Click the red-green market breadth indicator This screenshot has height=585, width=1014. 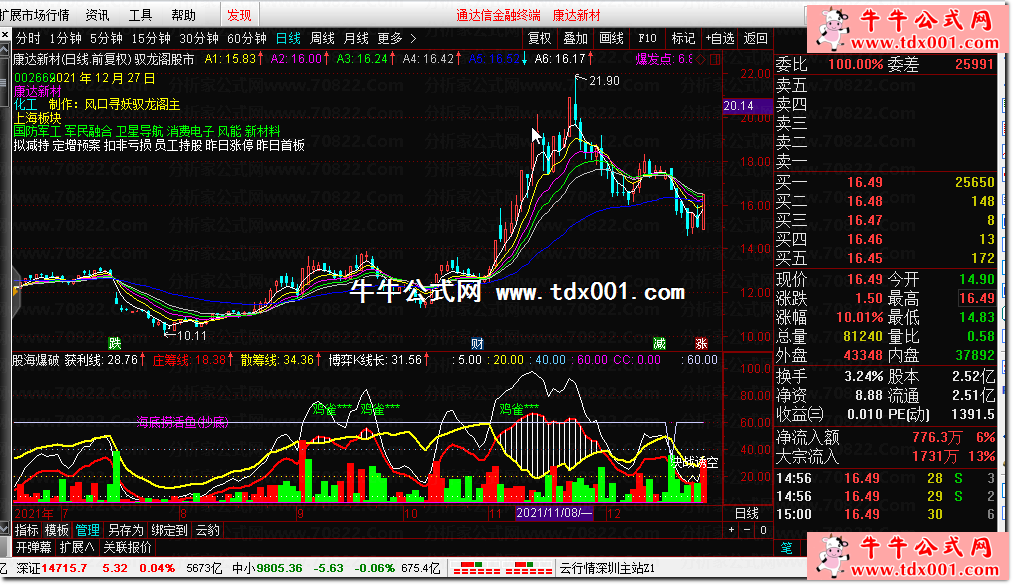tap(502, 569)
